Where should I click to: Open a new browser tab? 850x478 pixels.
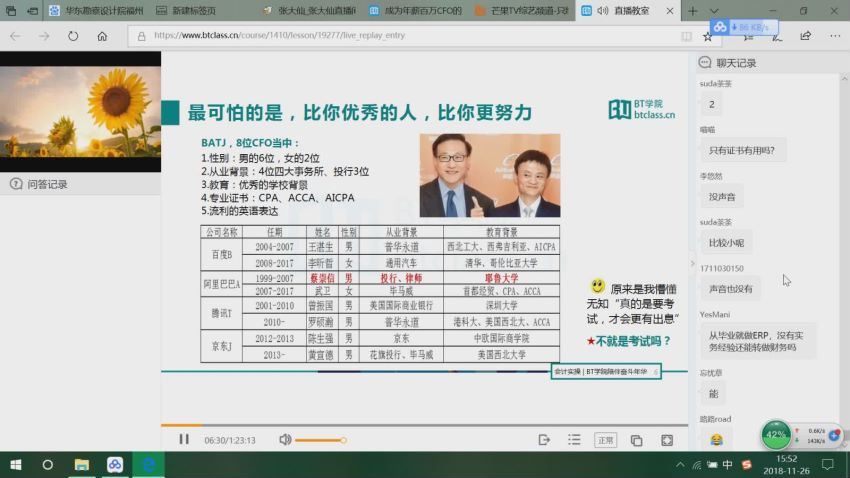tap(692, 10)
